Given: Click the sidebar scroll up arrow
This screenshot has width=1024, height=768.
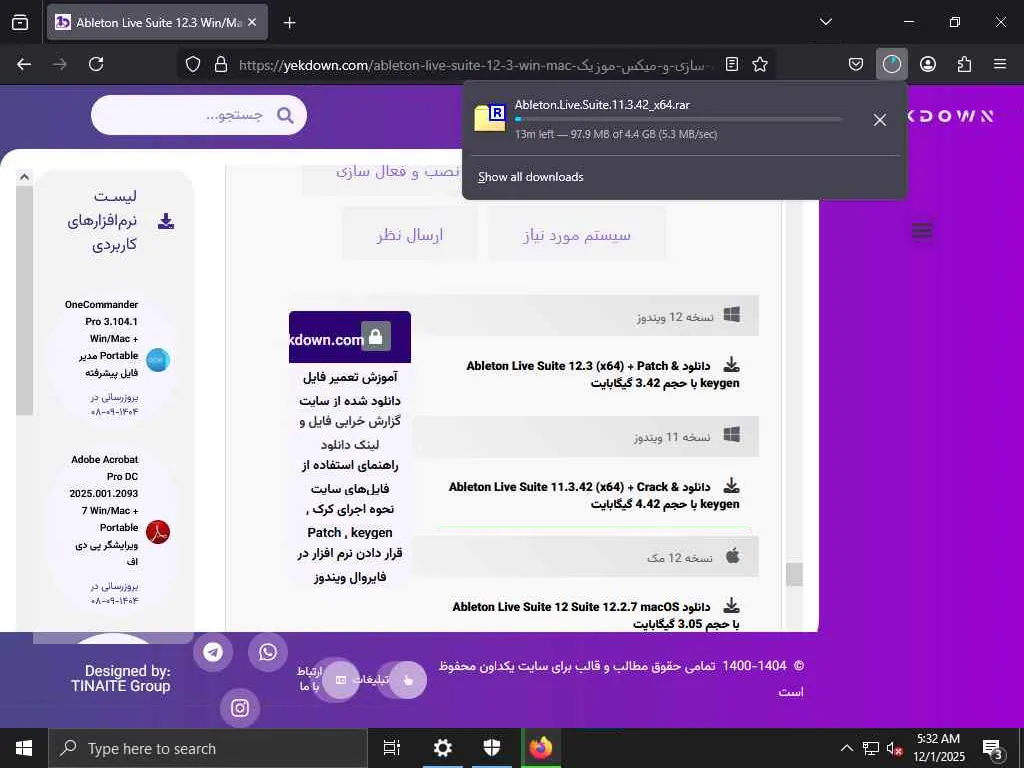Looking at the screenshot, I should tap(24, 176).
